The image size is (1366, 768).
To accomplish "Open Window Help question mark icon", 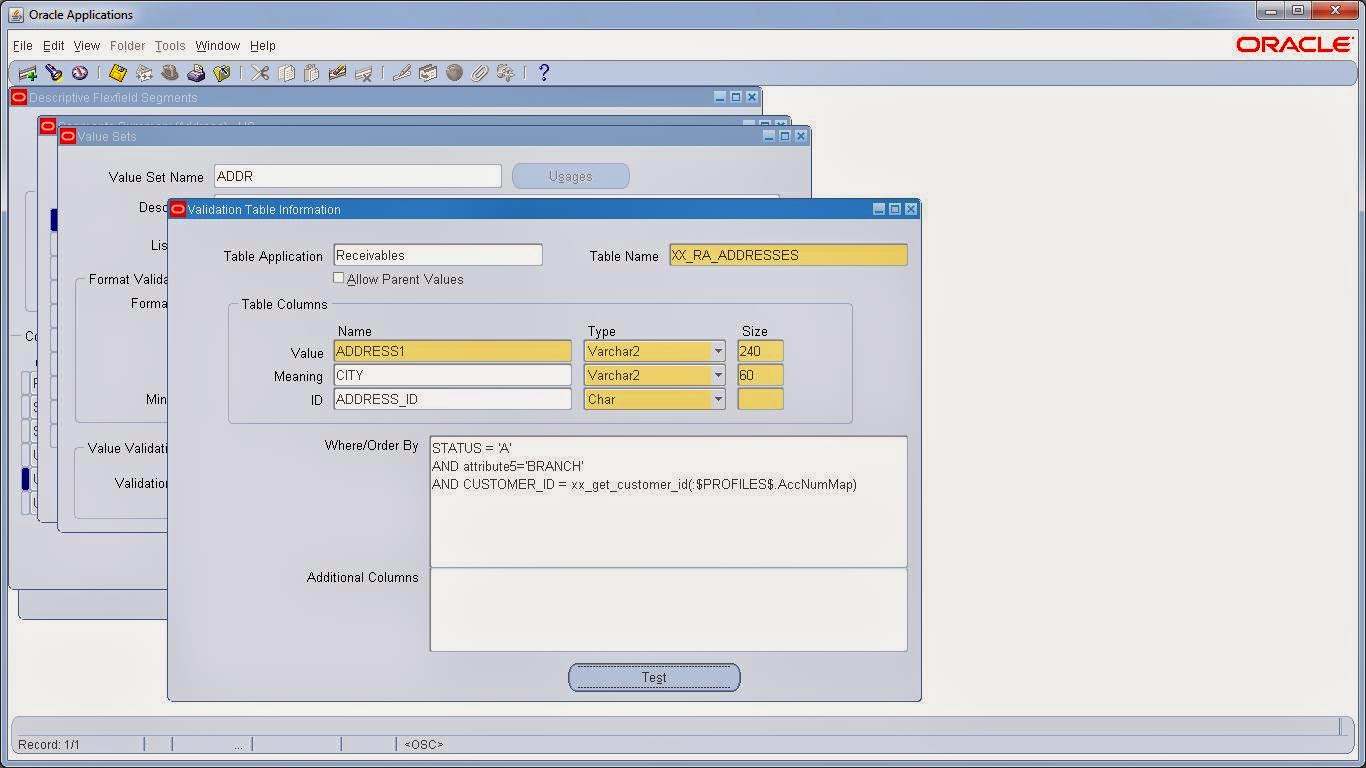I will [x=544, y=73].
